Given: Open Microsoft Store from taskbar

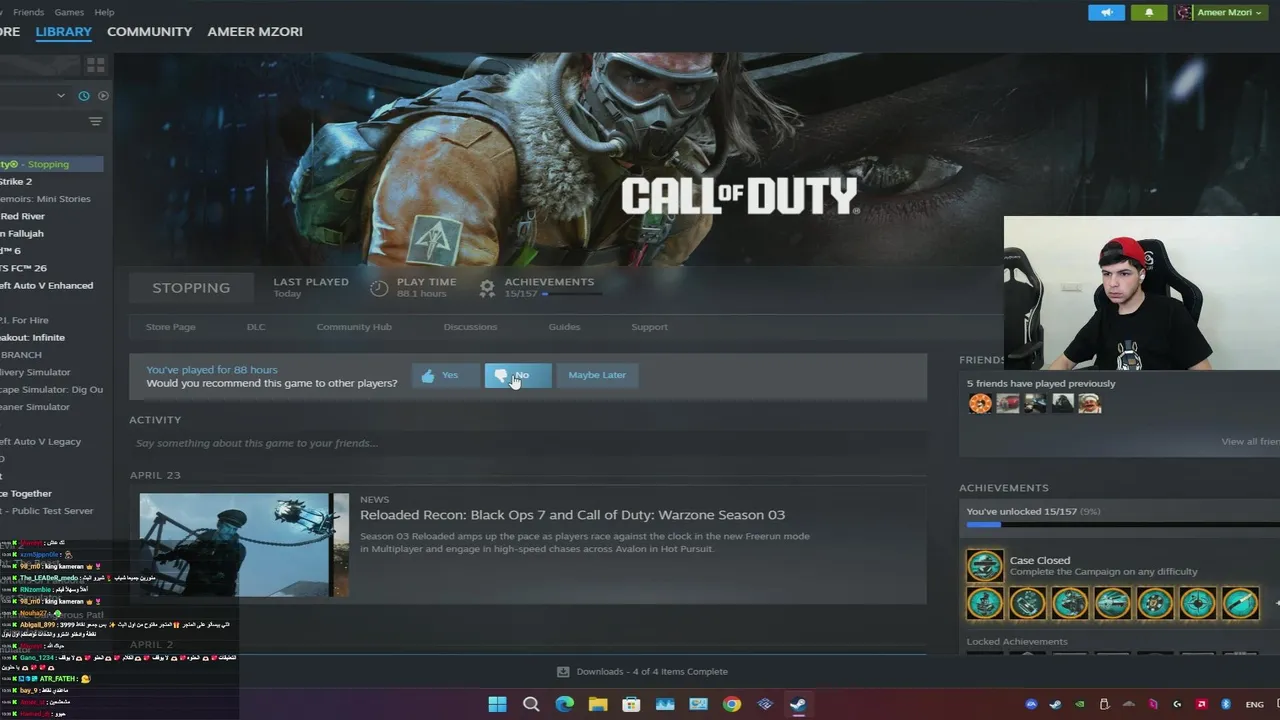Looking at the screenshot, I should click(631, 704).
